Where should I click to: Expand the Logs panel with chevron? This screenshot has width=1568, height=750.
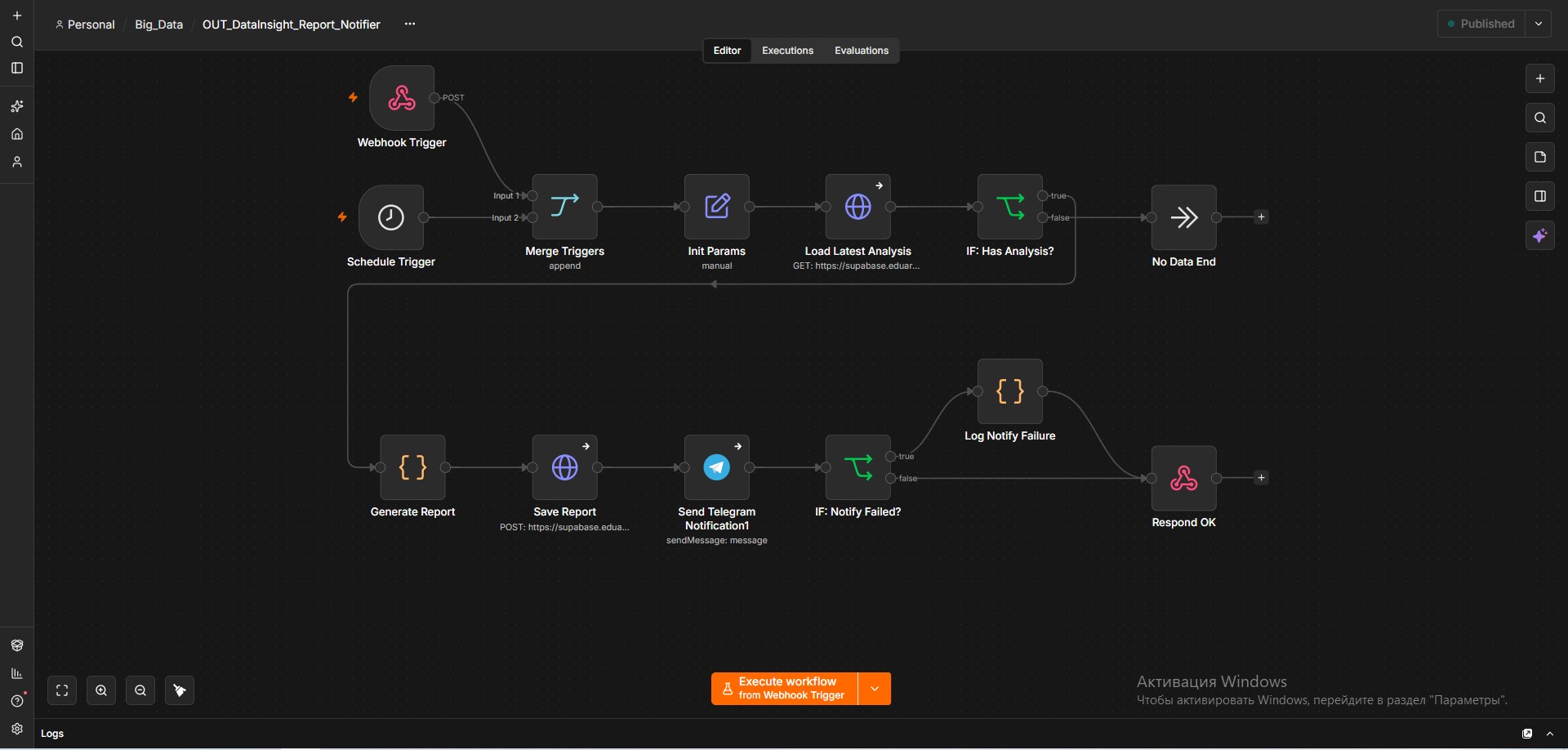coord(1550,734)
